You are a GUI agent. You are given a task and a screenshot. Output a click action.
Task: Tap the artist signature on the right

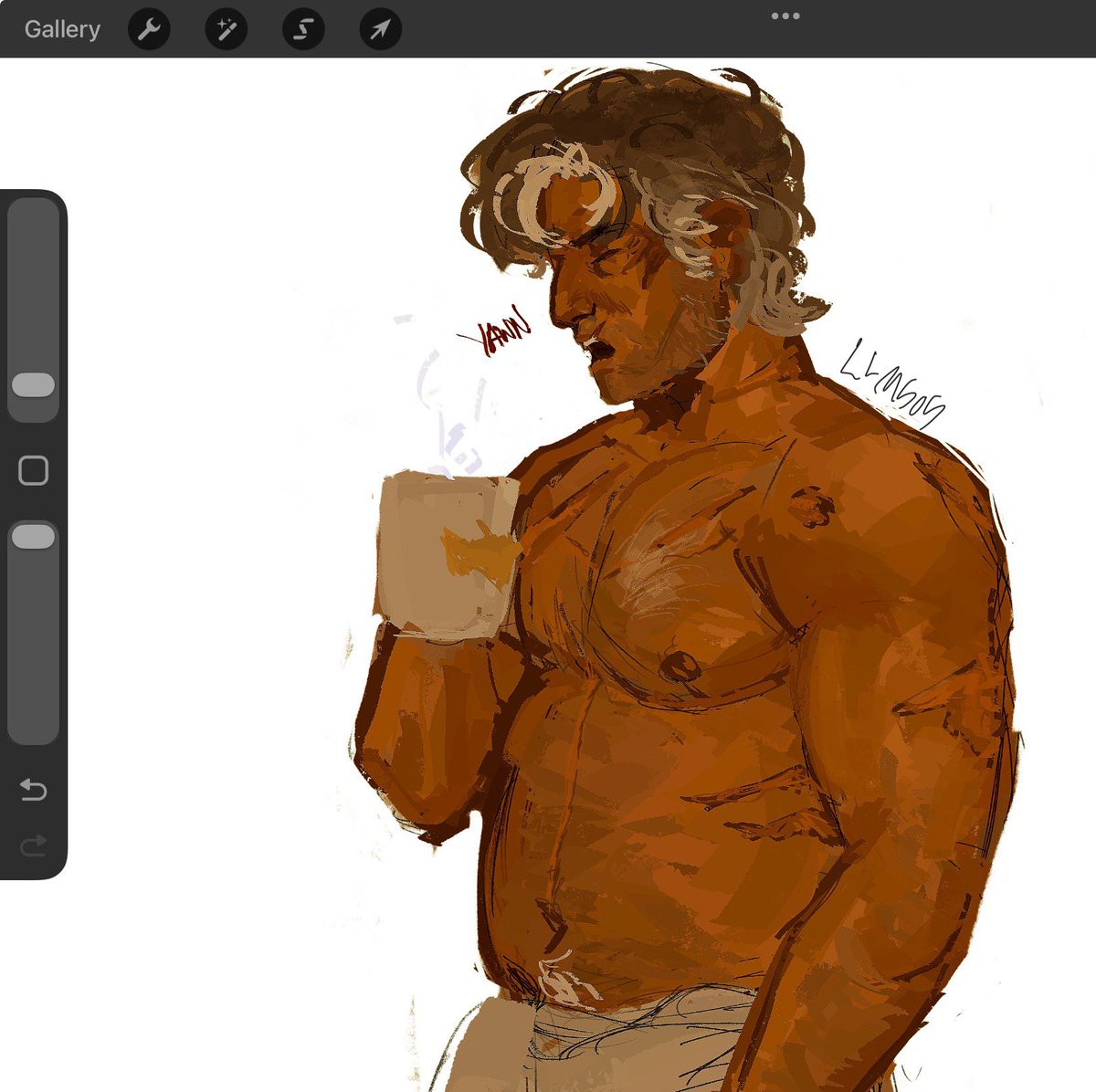coord(890,383)
